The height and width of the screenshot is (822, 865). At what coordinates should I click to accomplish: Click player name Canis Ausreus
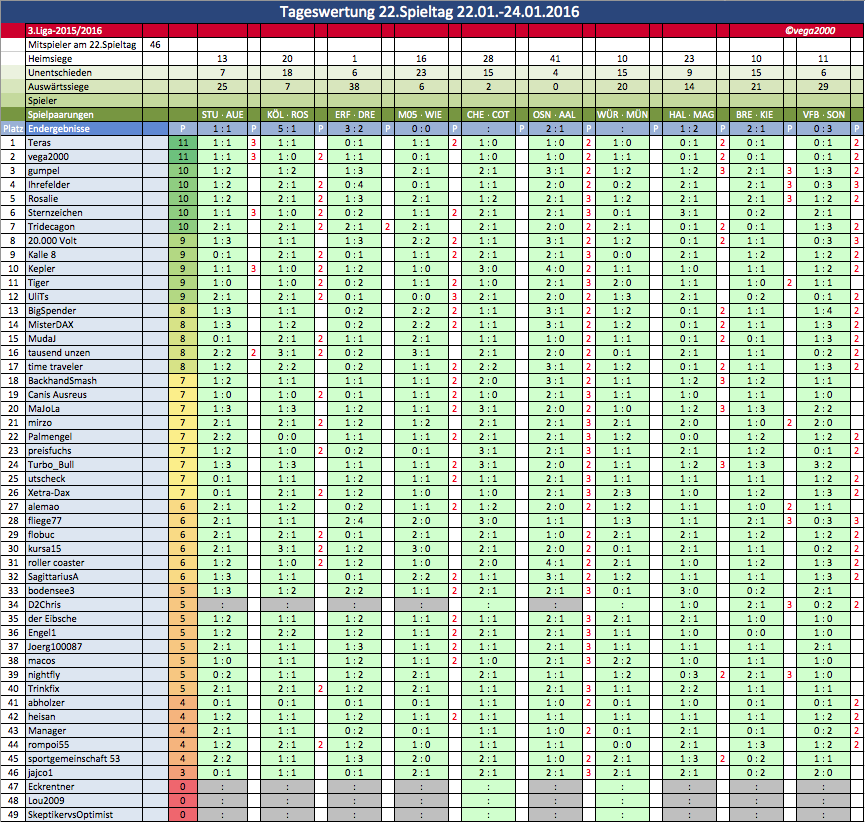tap(57, 395)
